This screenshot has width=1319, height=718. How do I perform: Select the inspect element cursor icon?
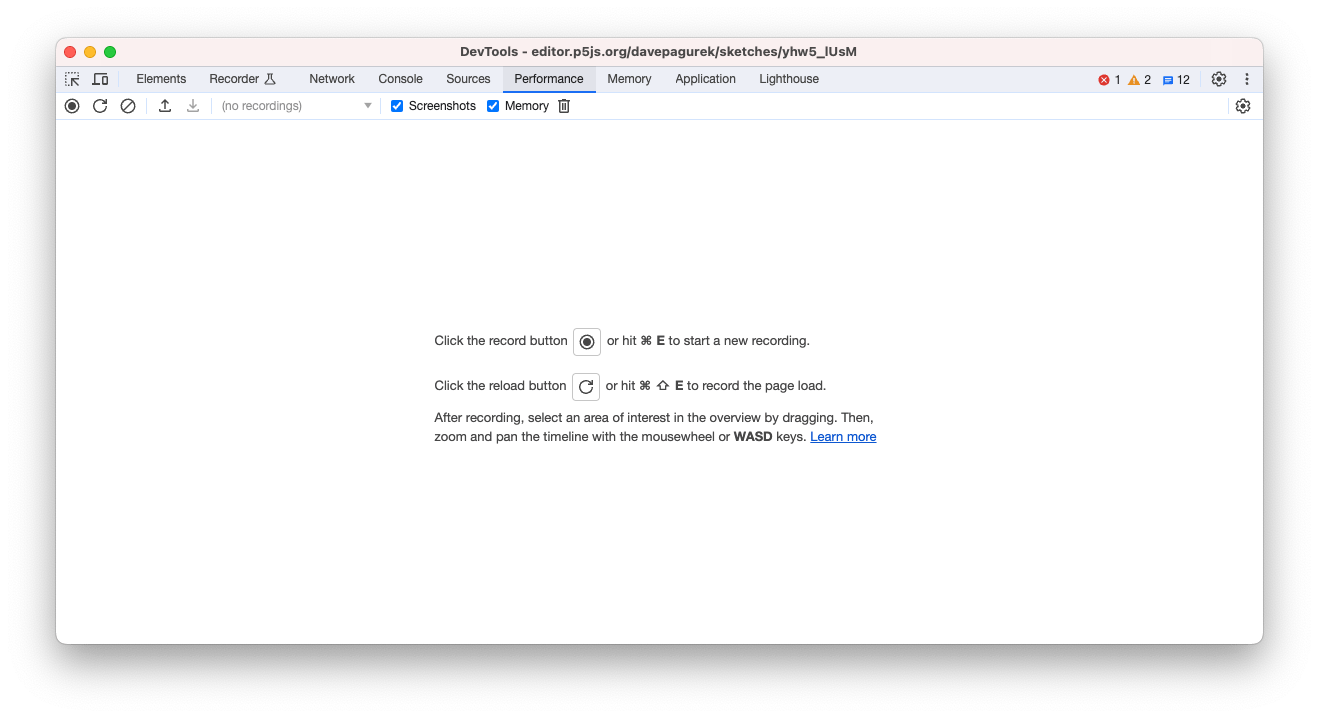(x=71, y=78)
